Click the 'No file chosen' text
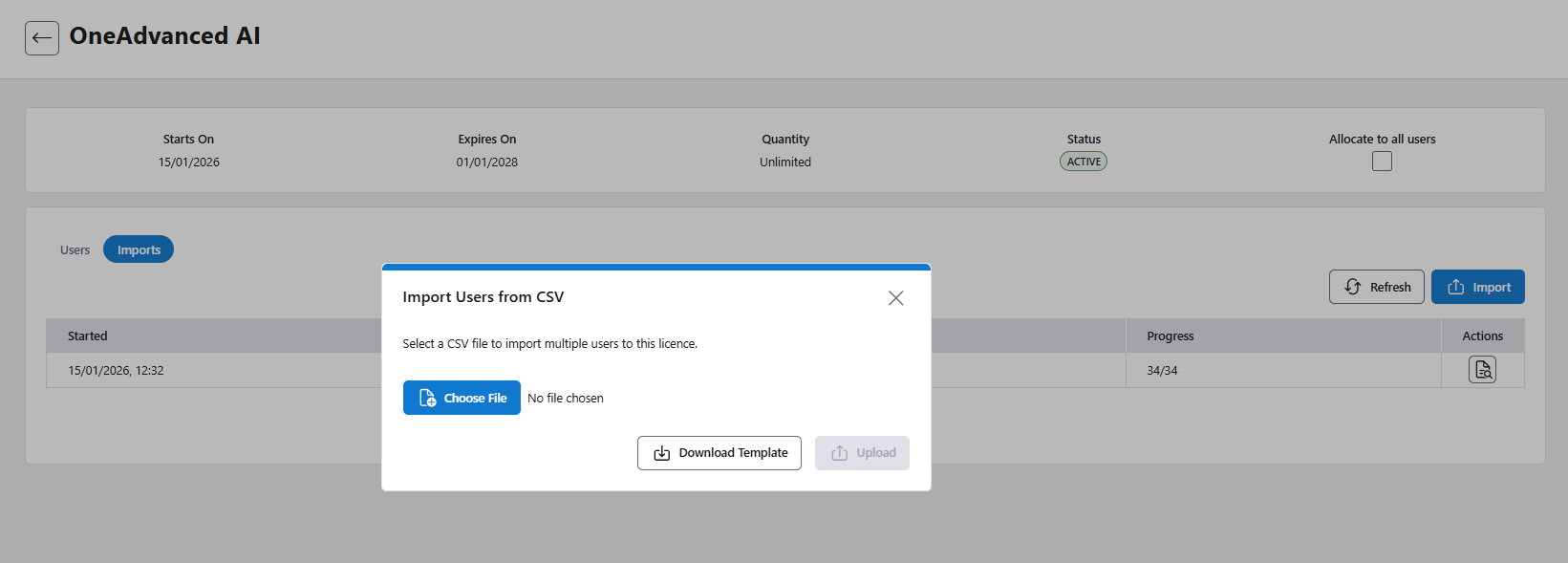 (x=566, y=399)
